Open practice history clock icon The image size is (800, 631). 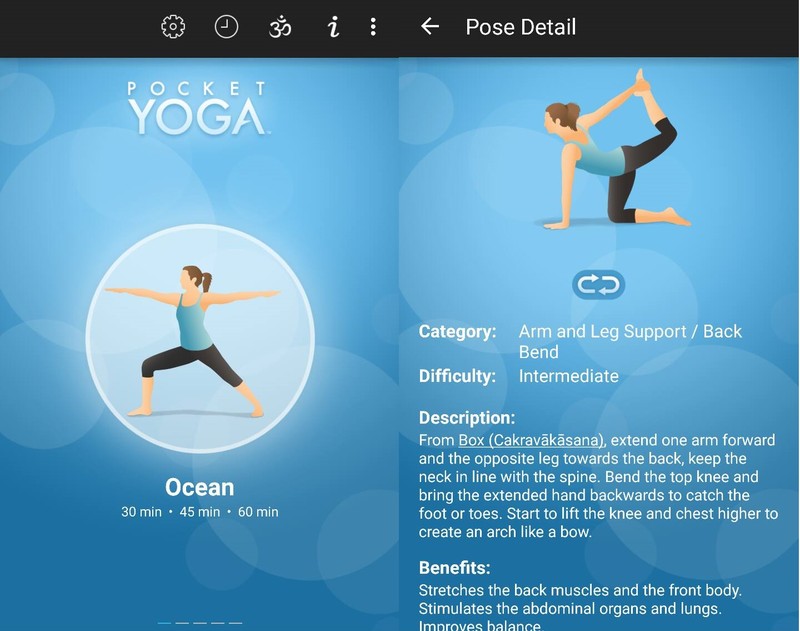[226, 27]
